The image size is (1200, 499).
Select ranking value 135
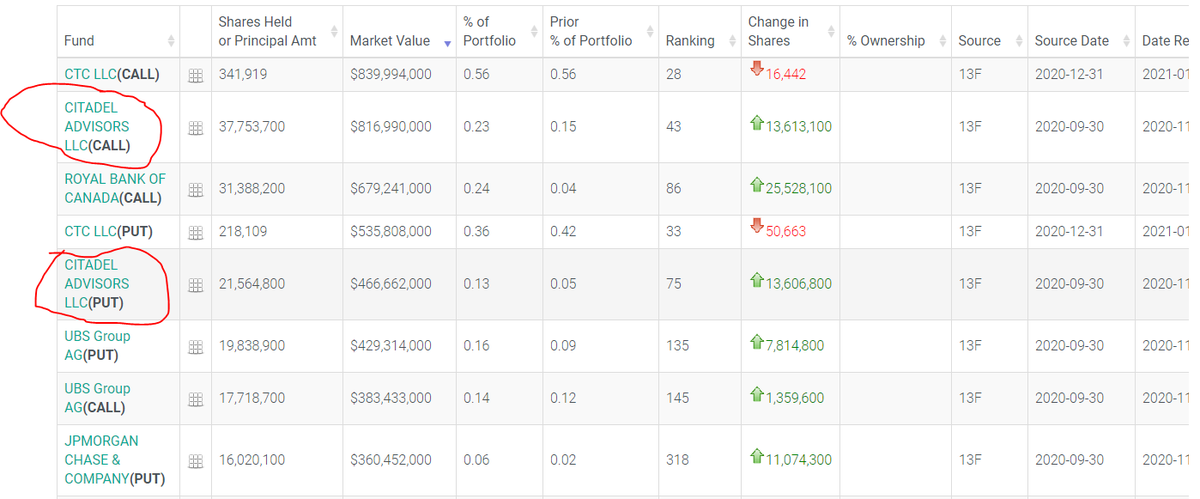677,345
